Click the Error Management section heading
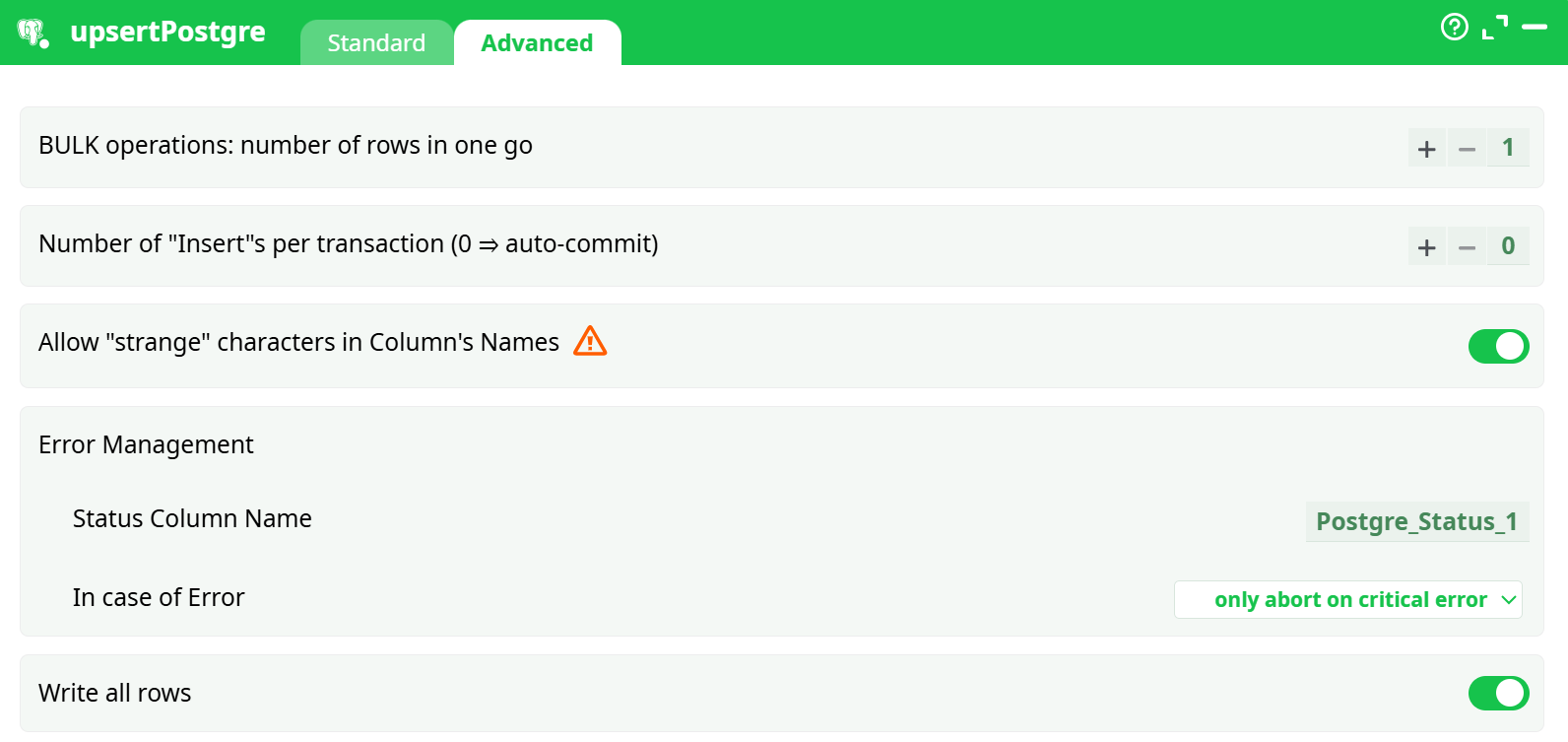The width and height of the screenshot is (1568, 742). click(146, 444)
